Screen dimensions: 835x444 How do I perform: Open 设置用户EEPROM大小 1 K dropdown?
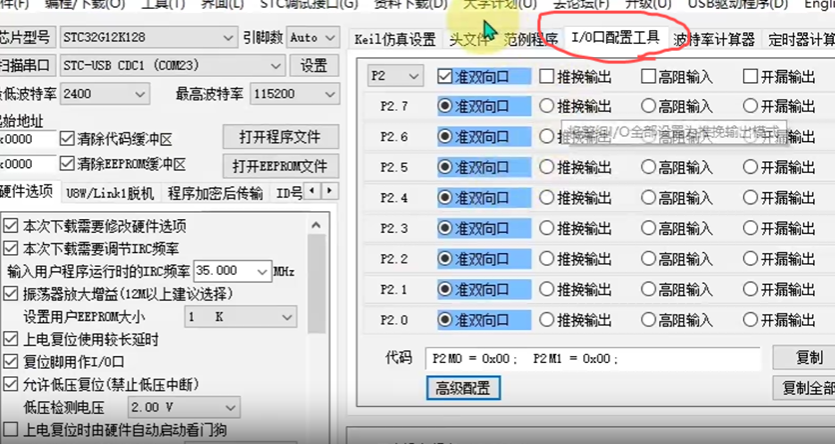(x=241, y=317)
